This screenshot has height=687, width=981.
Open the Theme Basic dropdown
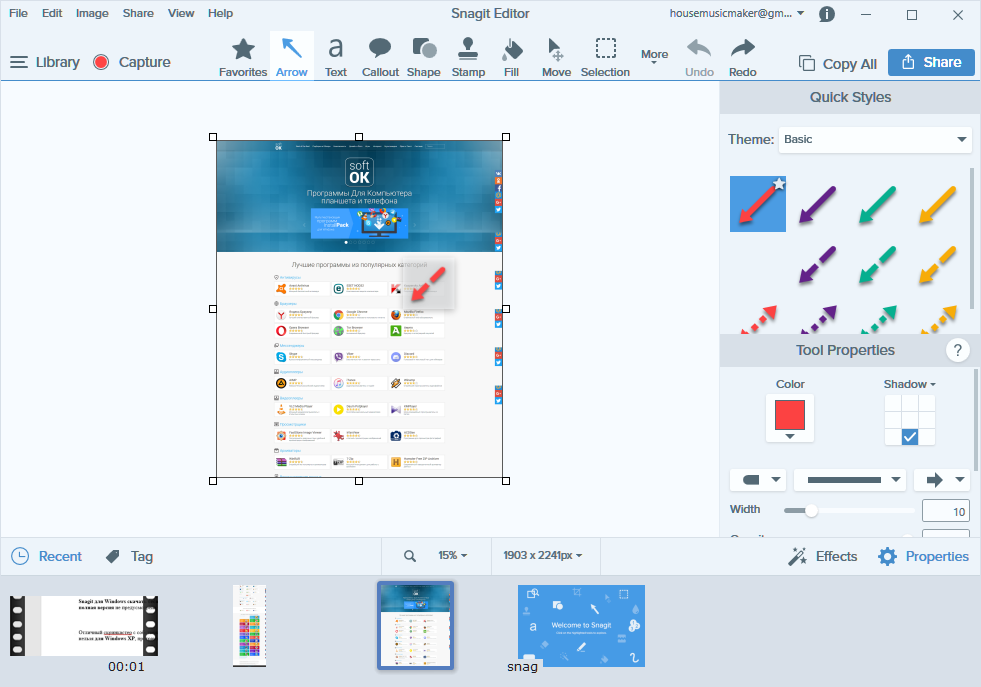coord(875,140)
